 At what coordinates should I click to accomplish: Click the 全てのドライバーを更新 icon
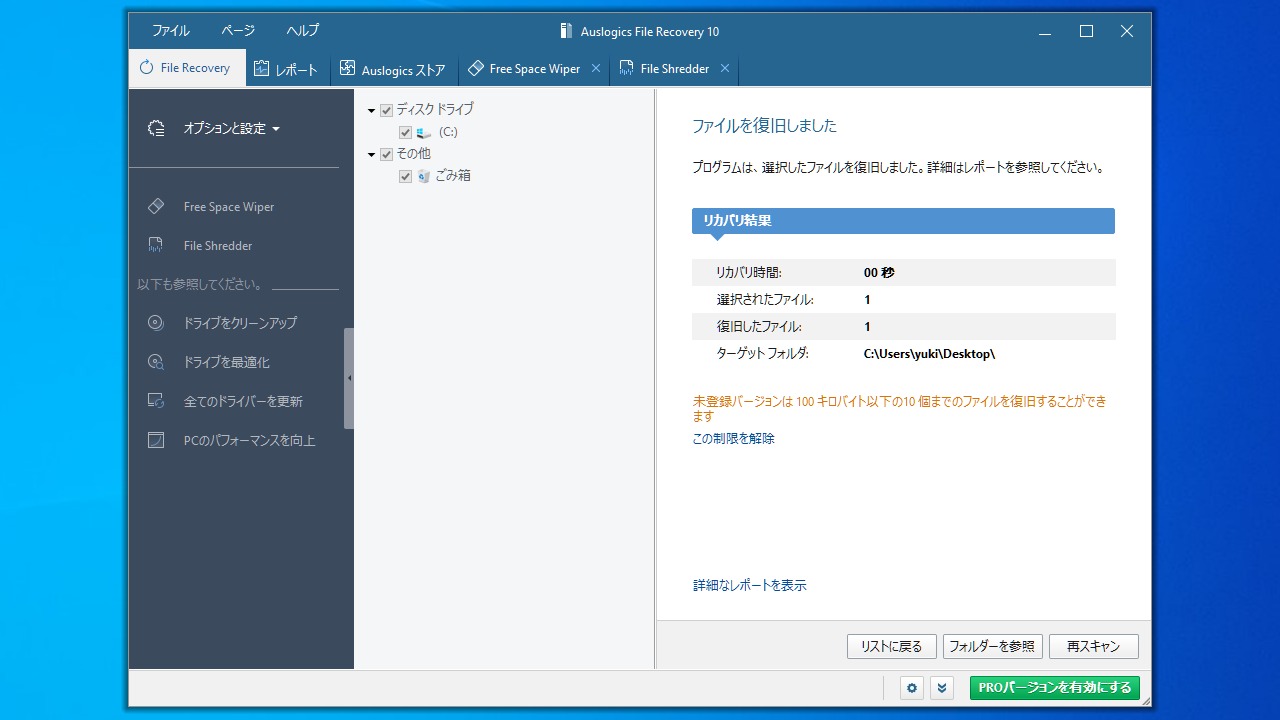pos(156,401)
